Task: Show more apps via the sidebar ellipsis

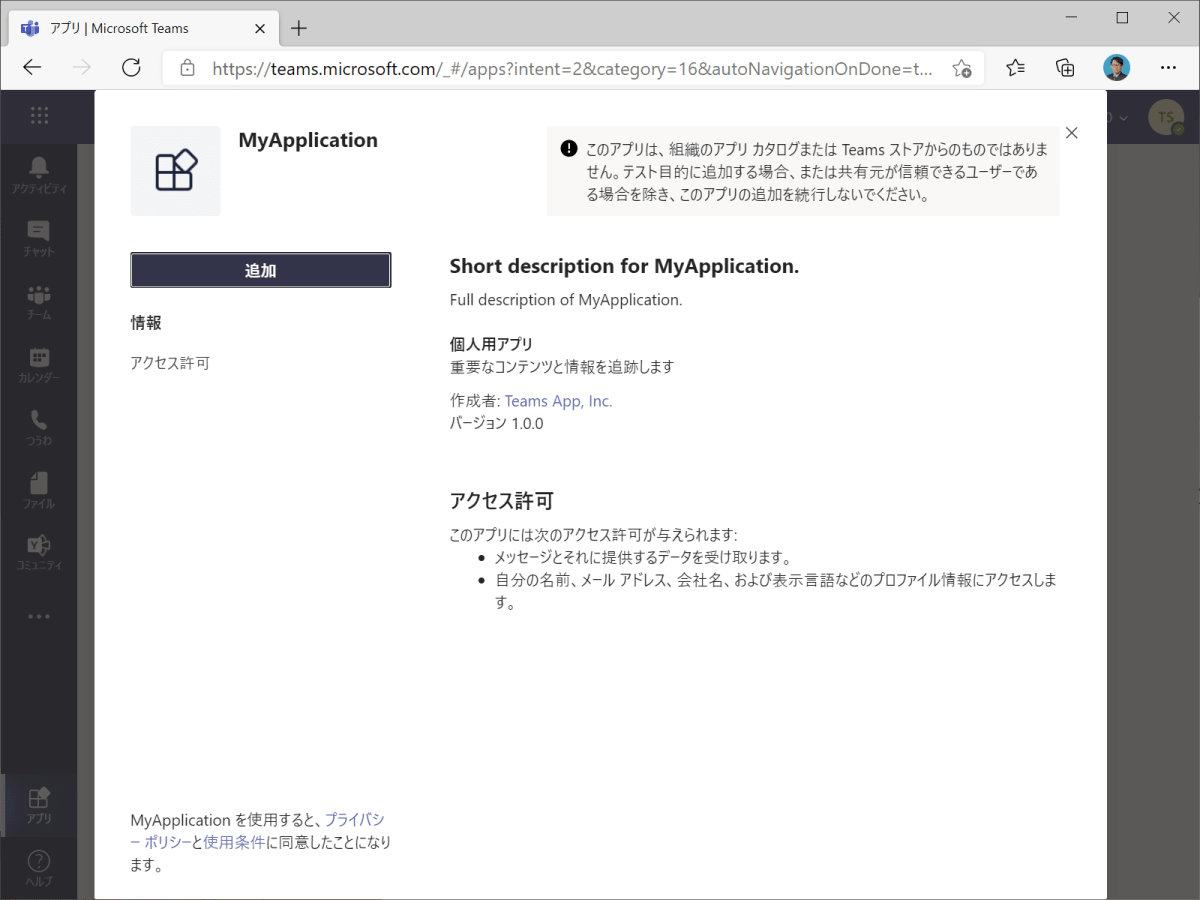Action: [39, 616]
